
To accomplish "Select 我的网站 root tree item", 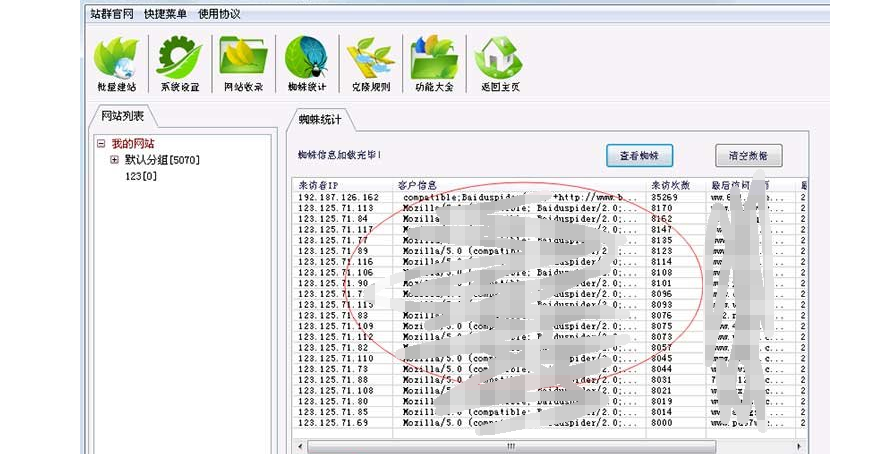I will [x=133, y=144].
